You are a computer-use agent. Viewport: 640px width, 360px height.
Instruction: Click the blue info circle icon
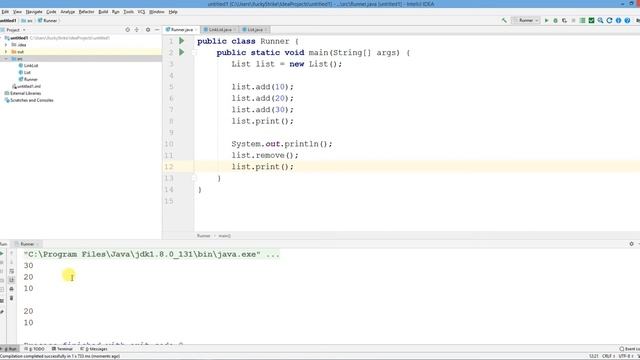coord(618,20)
